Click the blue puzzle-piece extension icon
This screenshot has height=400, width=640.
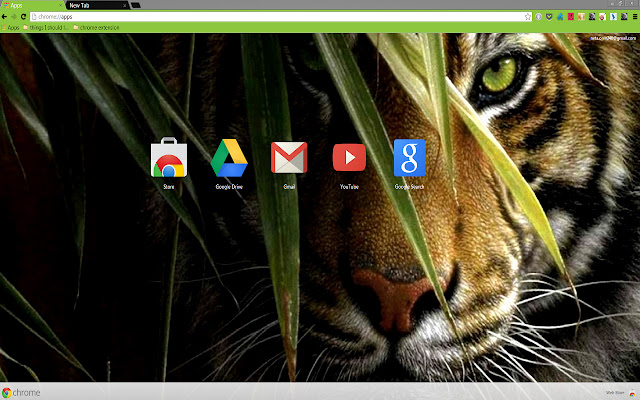[560, 17]
